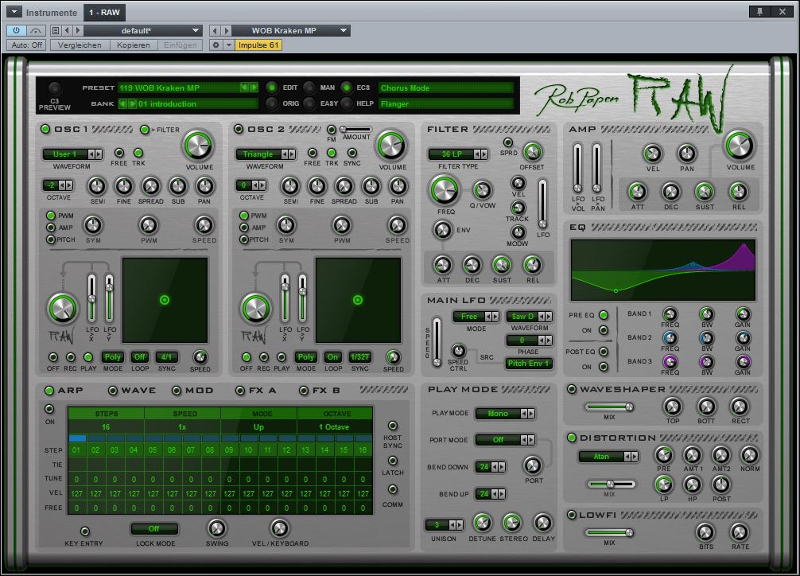Toggle the plugin power bypass button
This screenshot has height=576, width=800.
(16, 31)
